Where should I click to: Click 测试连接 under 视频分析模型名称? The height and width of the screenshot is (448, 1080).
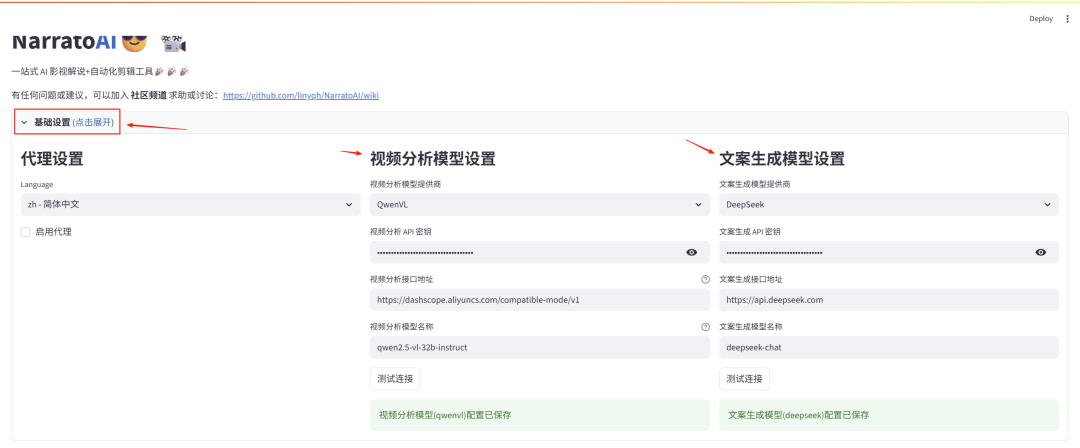395,379
